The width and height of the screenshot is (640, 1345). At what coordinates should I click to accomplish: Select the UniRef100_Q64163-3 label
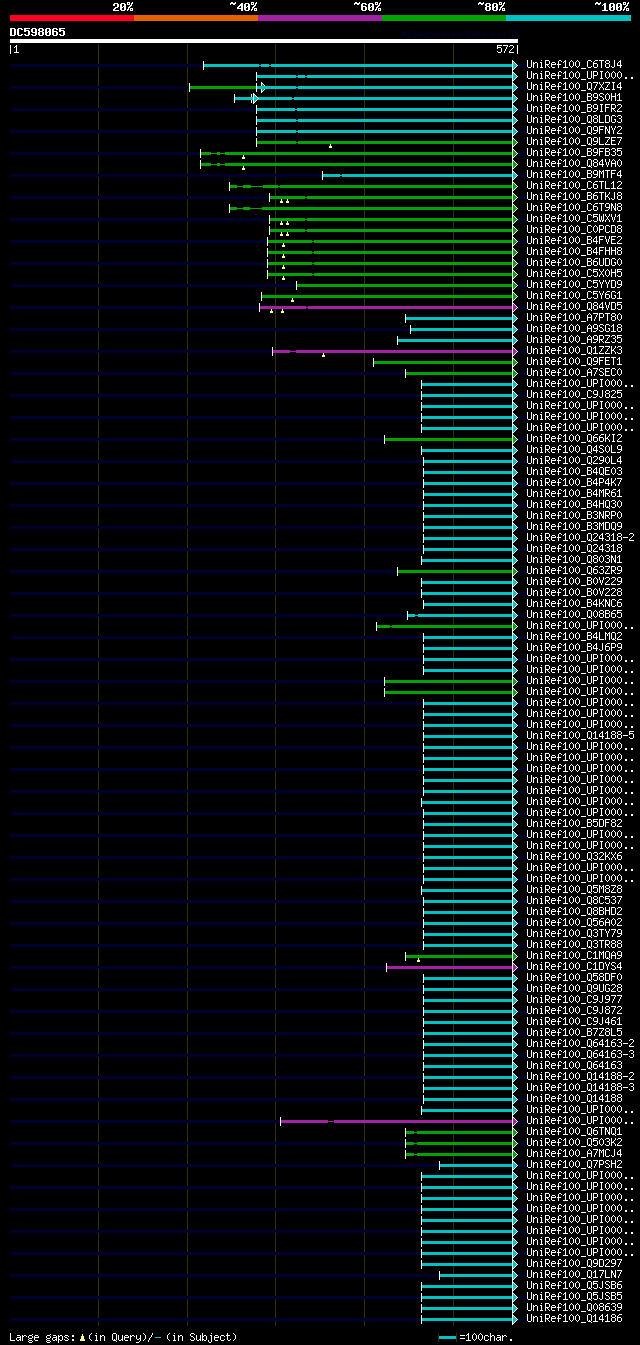[580, 1054]
